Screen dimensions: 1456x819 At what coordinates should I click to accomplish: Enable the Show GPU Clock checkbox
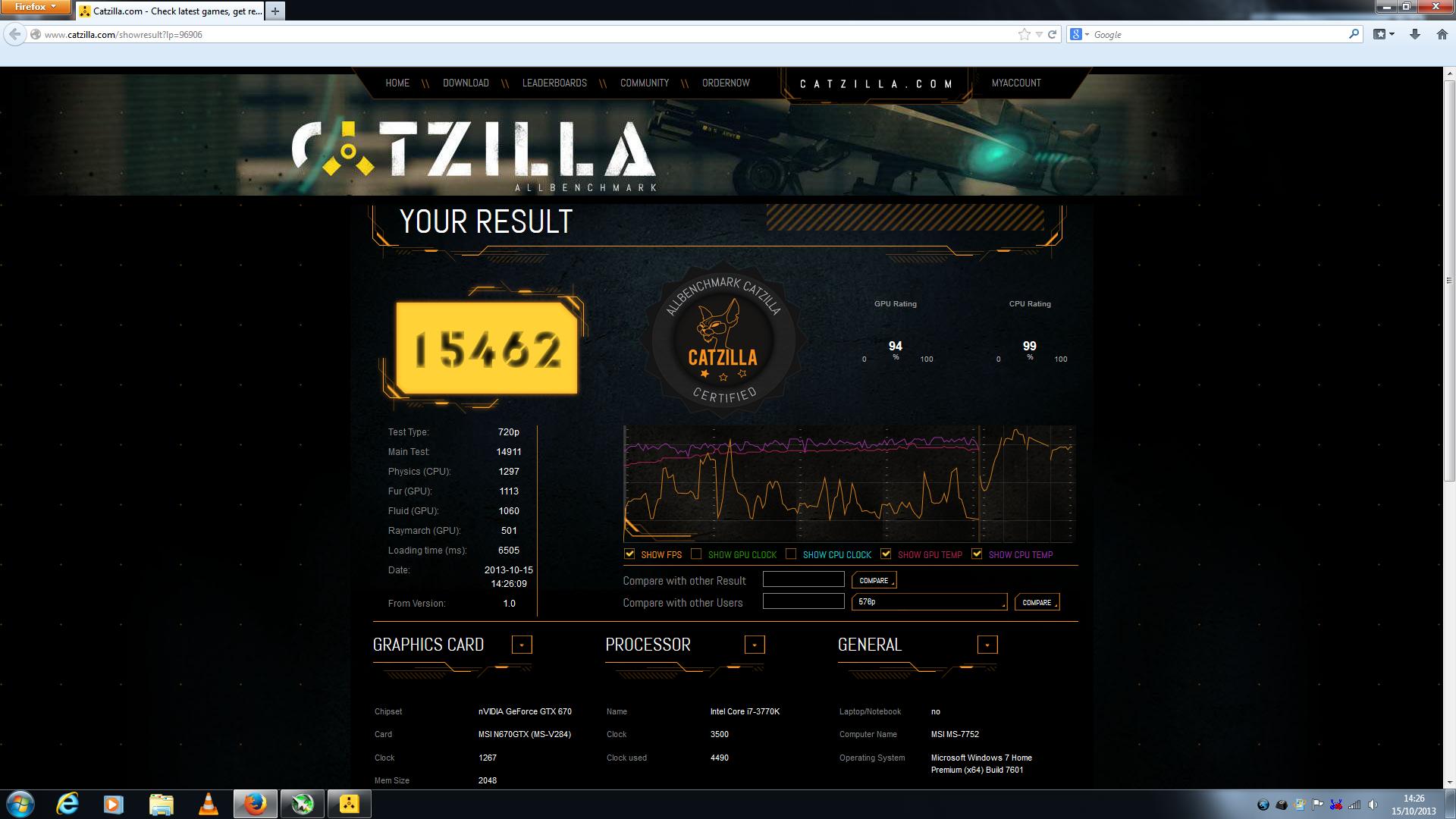point(696,554)
